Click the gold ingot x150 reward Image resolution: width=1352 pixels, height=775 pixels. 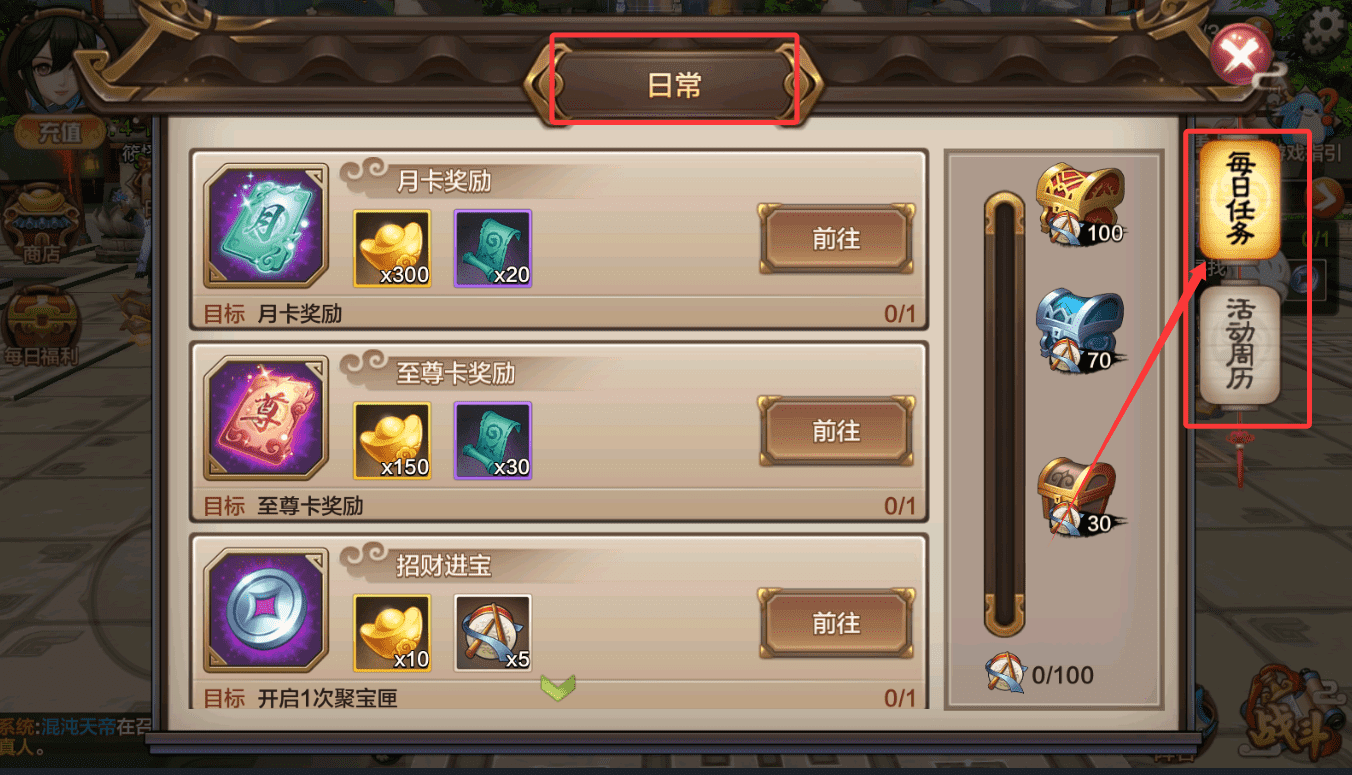pyautogui.click(x=393, y=441)
